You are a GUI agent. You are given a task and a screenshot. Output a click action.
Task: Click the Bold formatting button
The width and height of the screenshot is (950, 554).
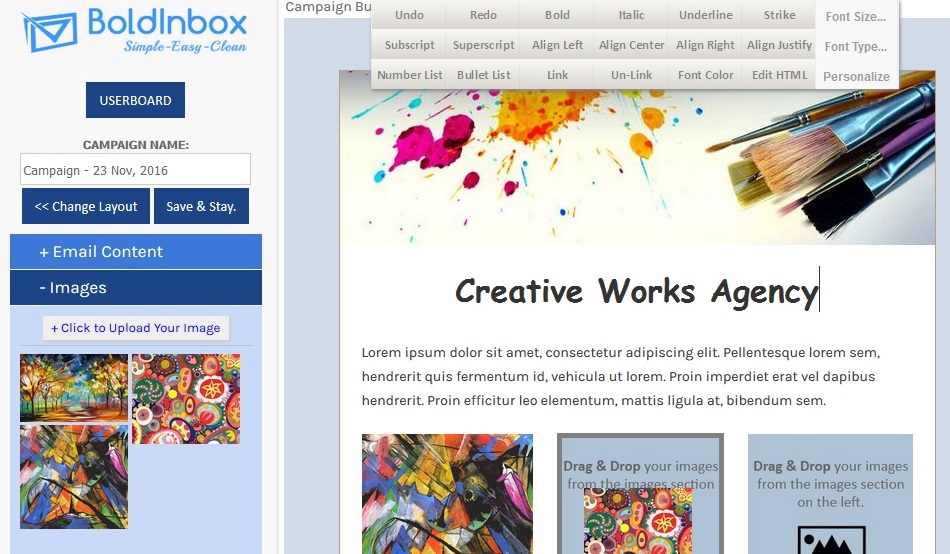[x=557, y=15]
